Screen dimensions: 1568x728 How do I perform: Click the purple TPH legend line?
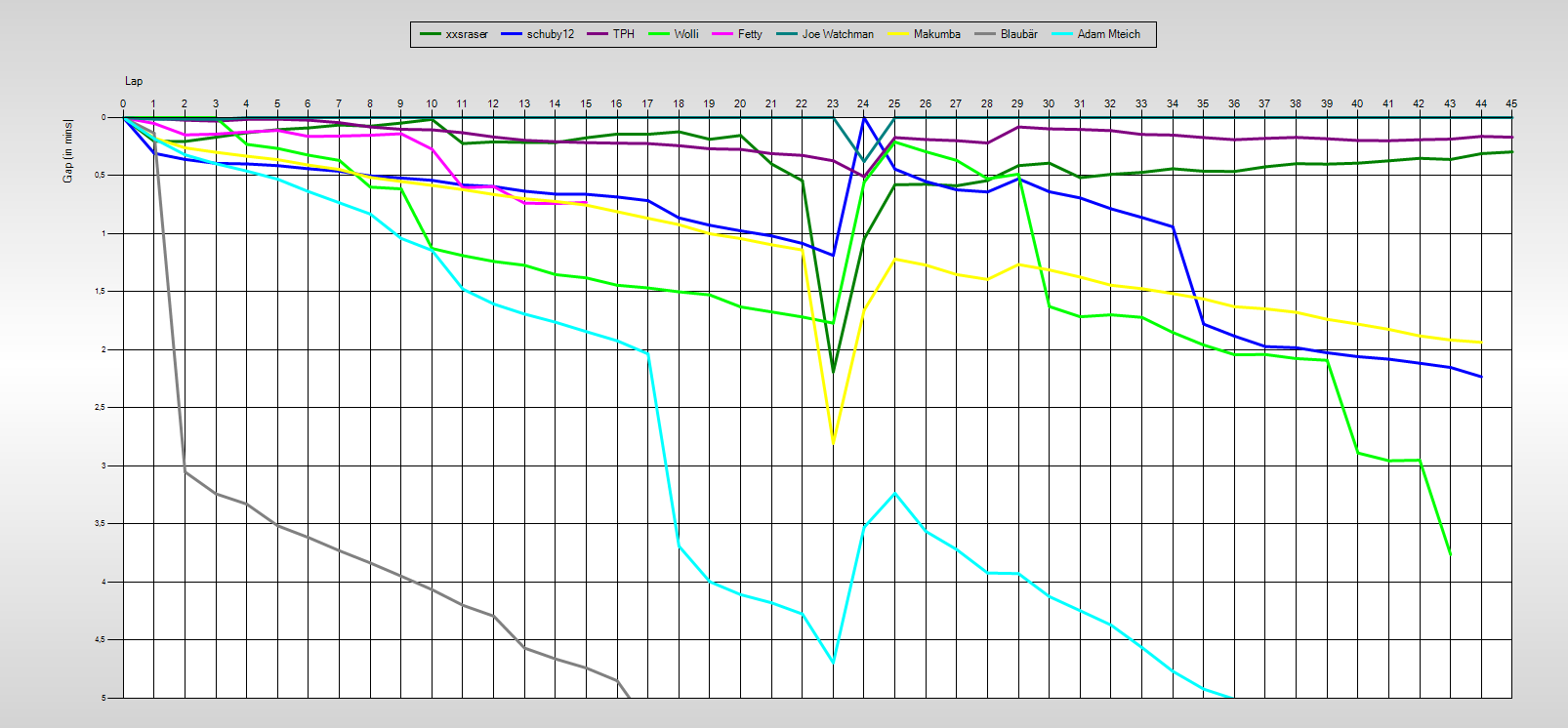click(598, 34)
